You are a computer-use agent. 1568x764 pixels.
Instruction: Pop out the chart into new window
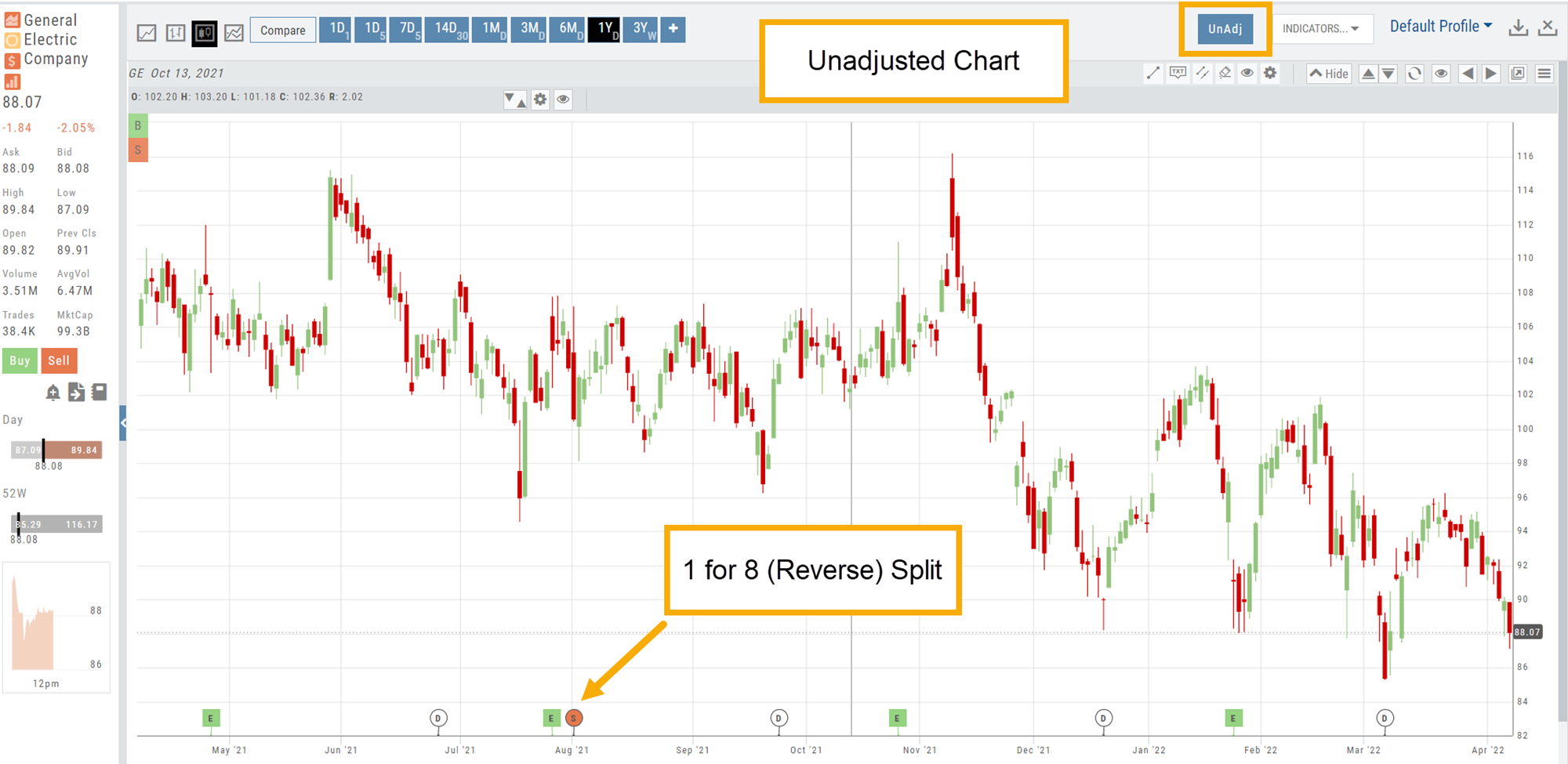[1518, 74]
